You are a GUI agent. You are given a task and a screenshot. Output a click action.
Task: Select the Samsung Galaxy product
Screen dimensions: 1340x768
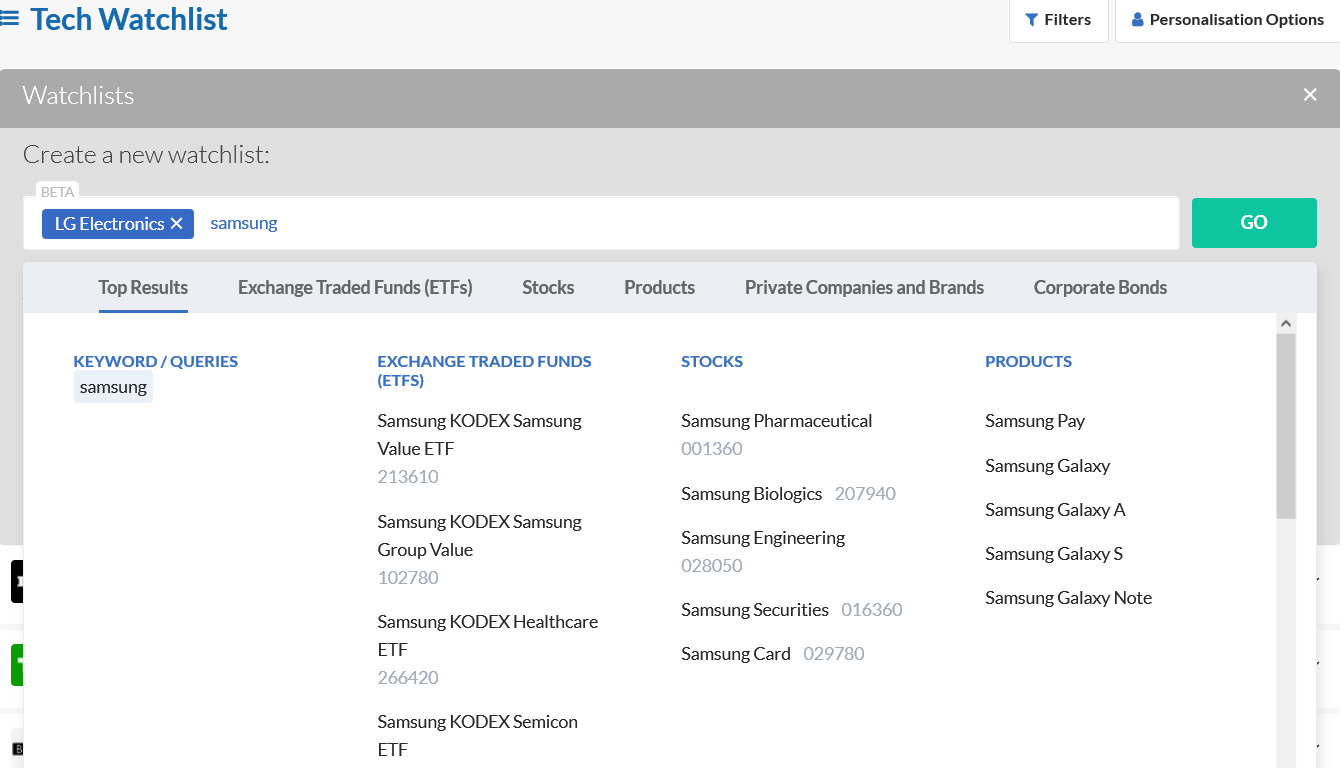(x=1047, y=466)
